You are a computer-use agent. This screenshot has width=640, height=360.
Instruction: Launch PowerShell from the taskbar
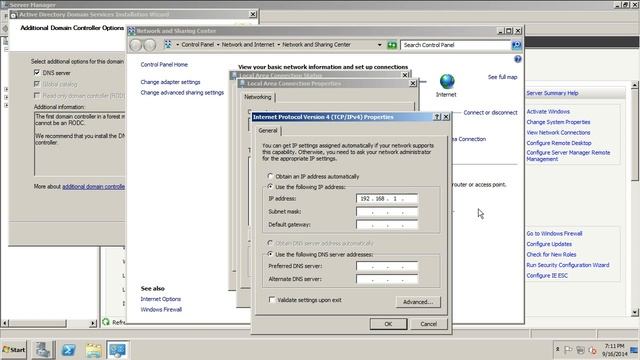68,350
